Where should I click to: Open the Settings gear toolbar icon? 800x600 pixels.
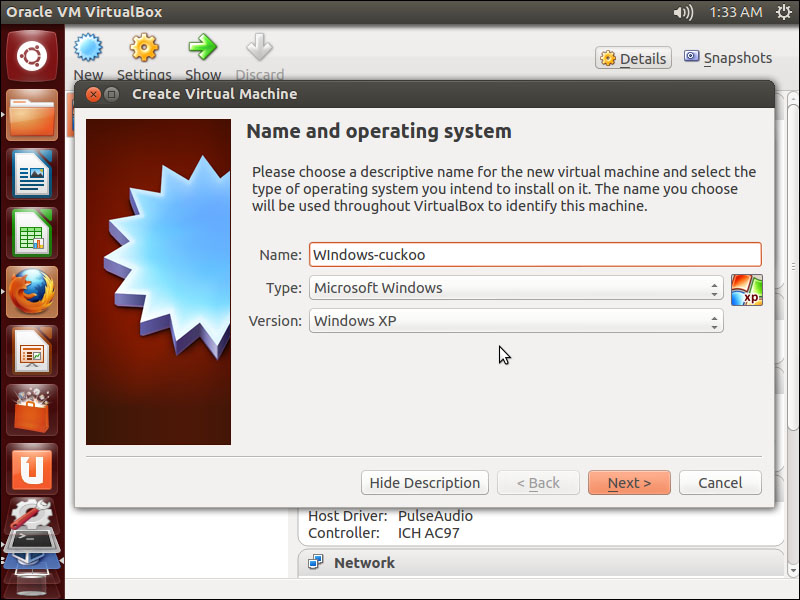pyautogui.click(x=144, y=48)
